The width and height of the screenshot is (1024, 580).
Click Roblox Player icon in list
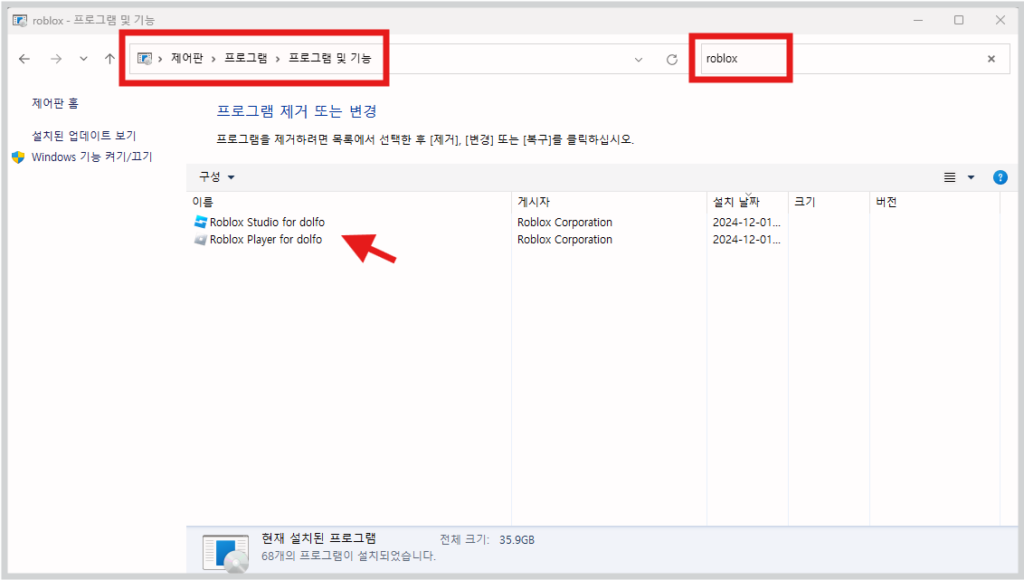click(x=200, y=240)
